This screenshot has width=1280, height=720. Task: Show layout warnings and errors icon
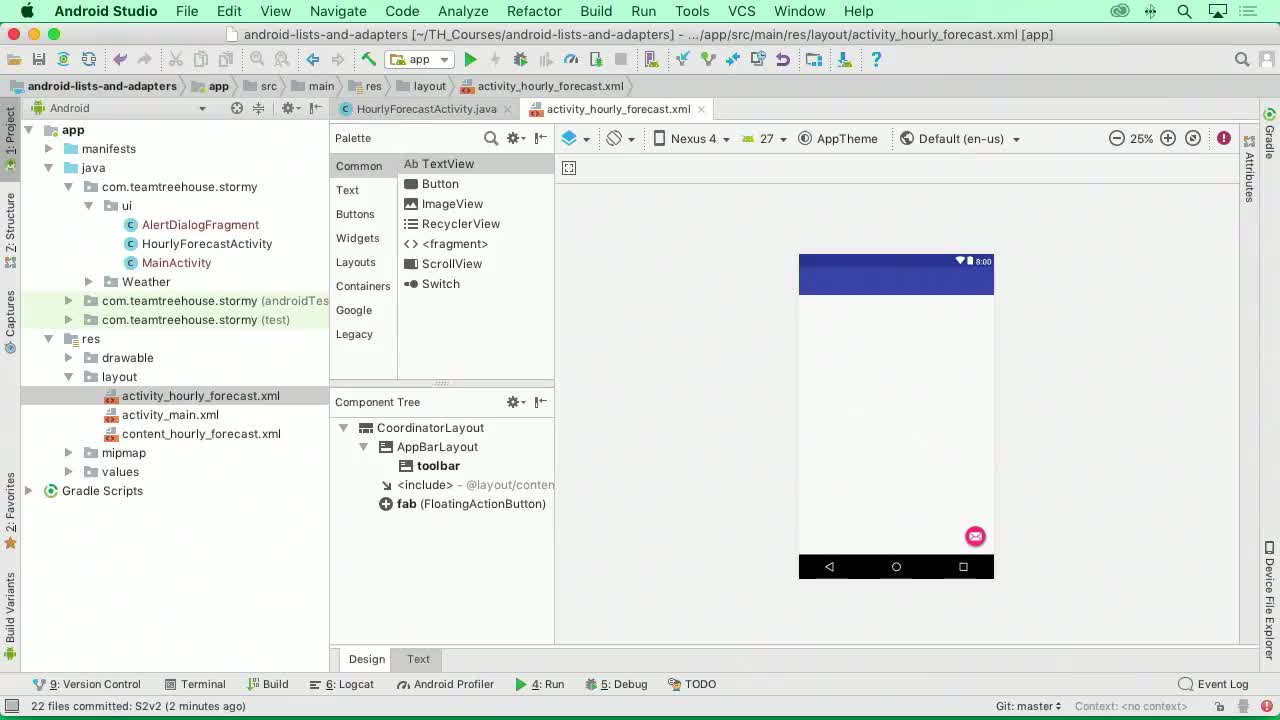[1223, 139]
